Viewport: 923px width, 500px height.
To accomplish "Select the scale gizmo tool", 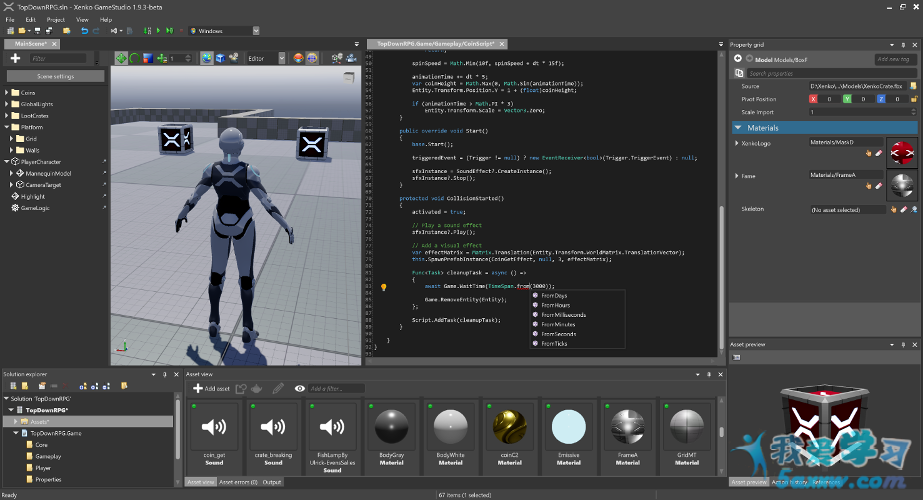I will click(x=148, y=58).
